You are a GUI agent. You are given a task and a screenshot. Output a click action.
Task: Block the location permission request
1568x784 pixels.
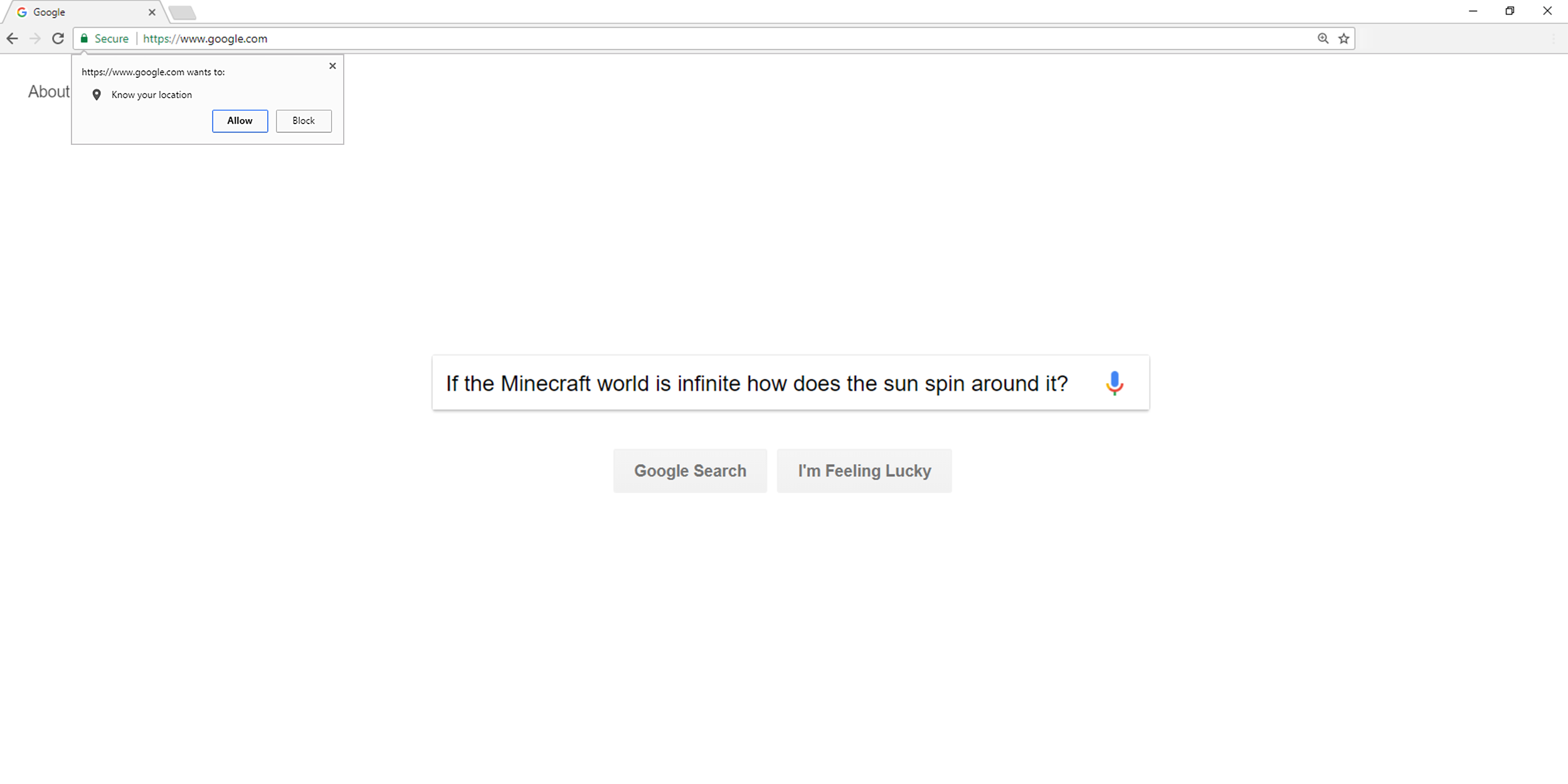point(304,120)
